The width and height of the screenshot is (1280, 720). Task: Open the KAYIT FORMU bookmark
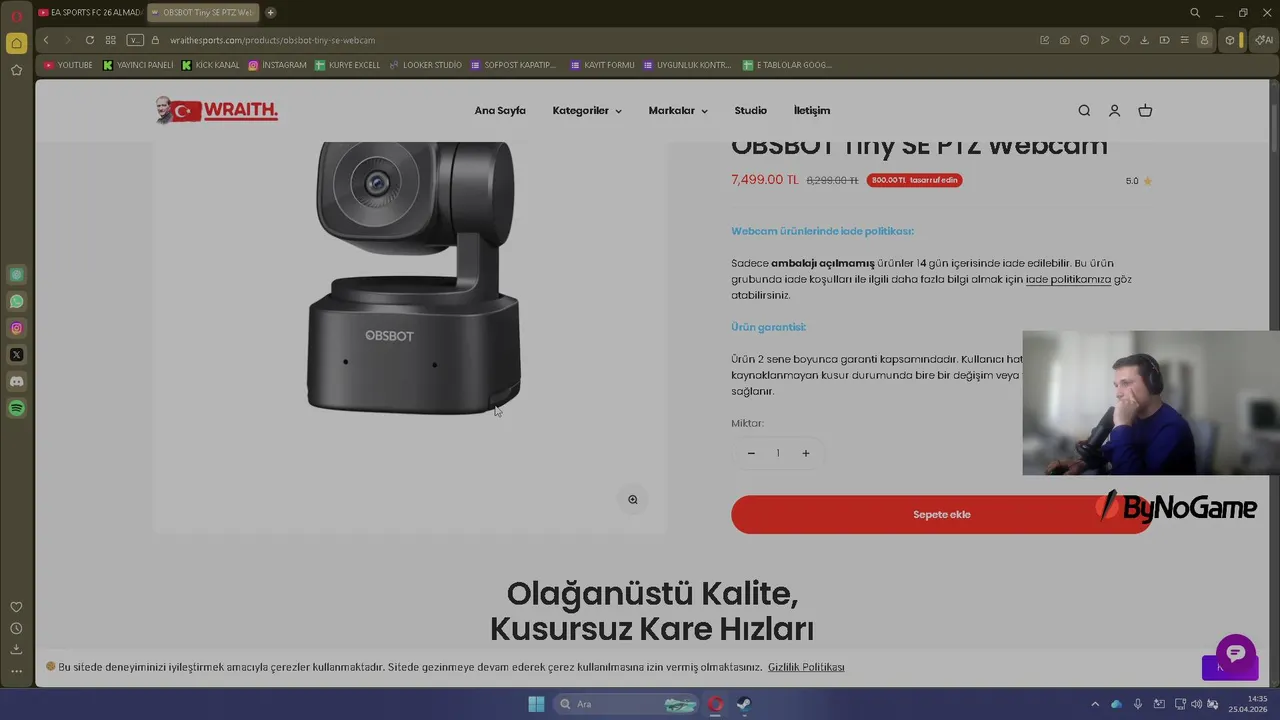(x=603, y=65)
